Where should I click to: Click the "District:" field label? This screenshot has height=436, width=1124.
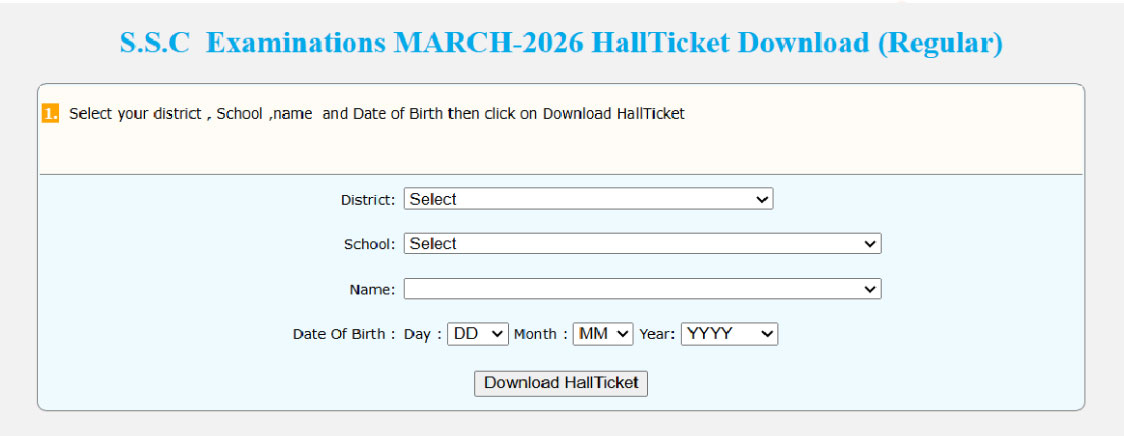(368, 200)
